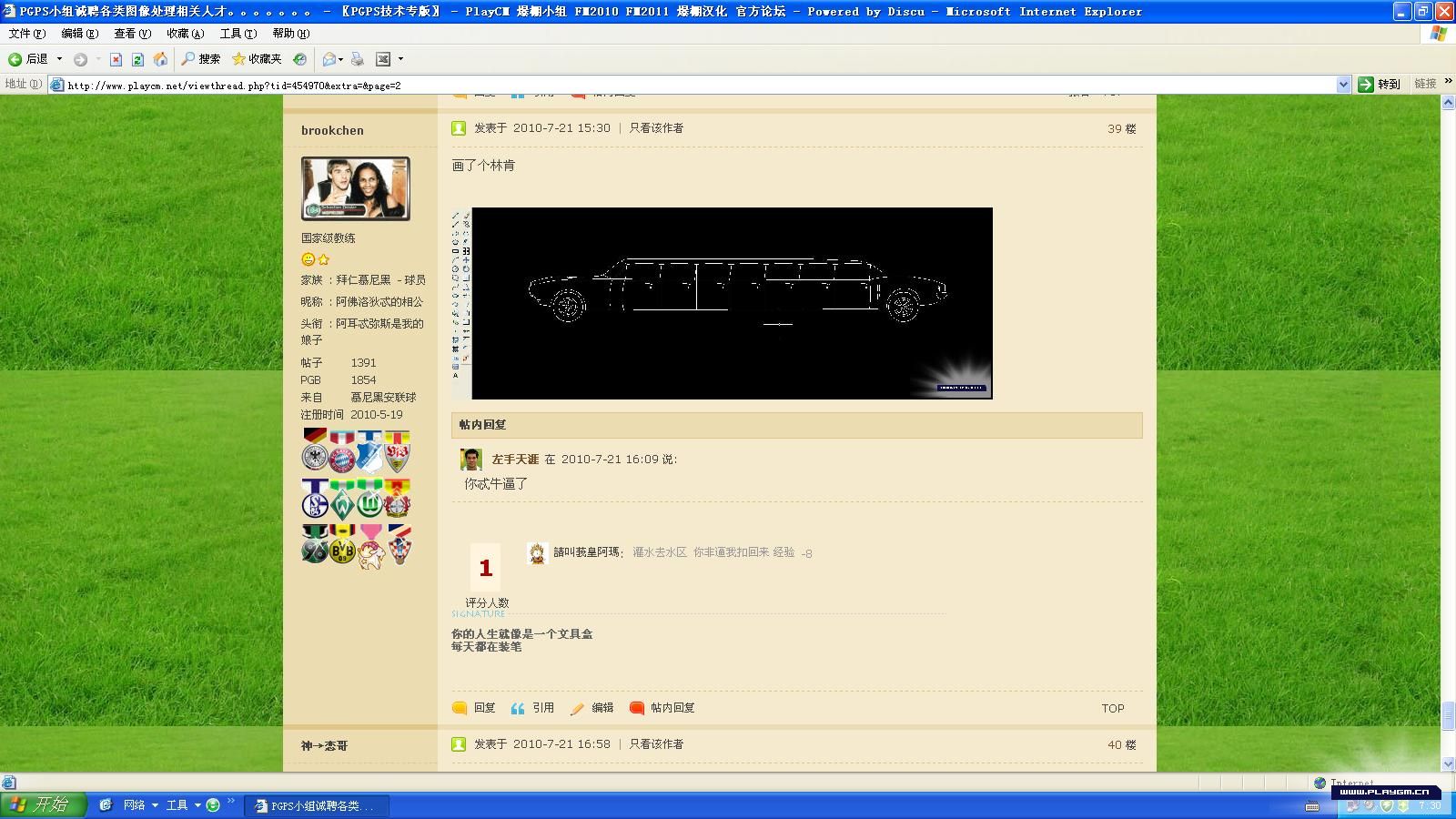Click the Stop loading icon in toolbar
1456x819 pixels.
coord(116,59)
